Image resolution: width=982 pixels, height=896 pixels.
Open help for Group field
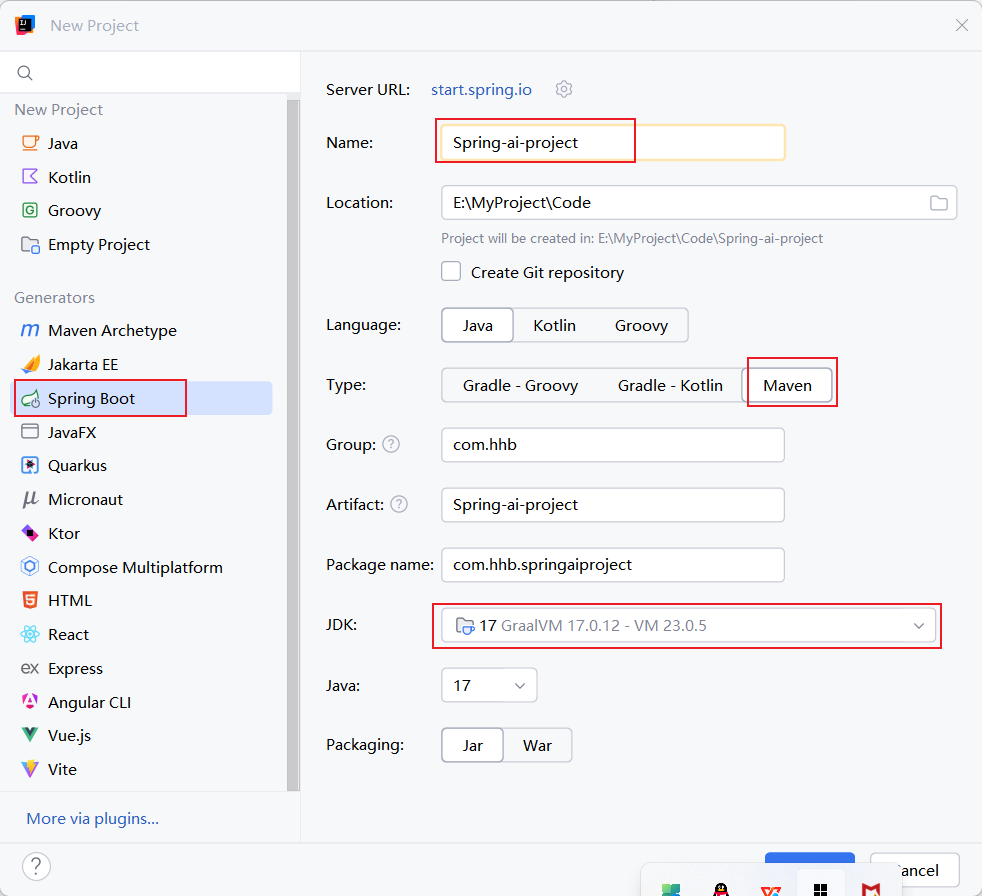[x=391, y=444]
